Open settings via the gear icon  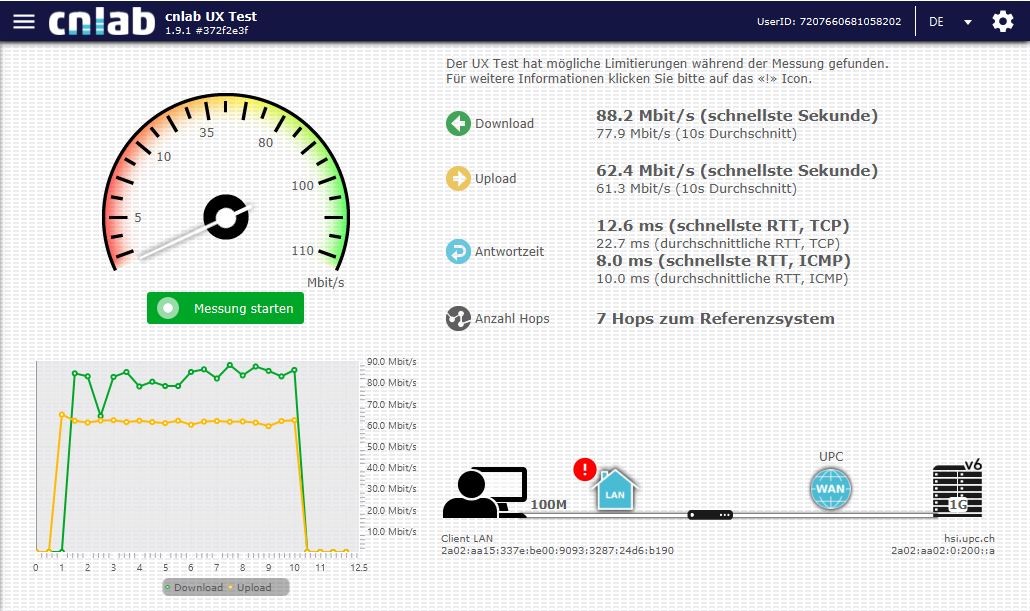pyautogui.click(x=1002, y=22)
